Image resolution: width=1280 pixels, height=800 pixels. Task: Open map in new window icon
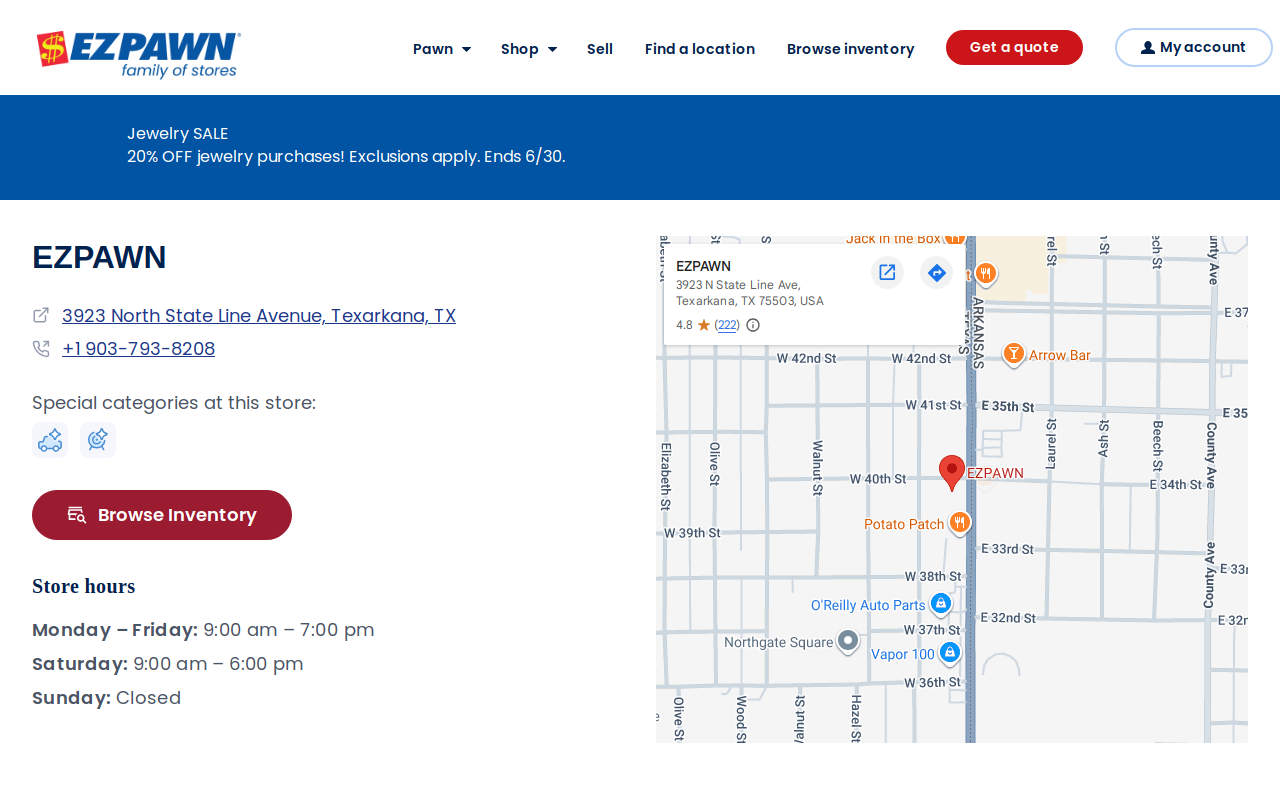[887, 272]
